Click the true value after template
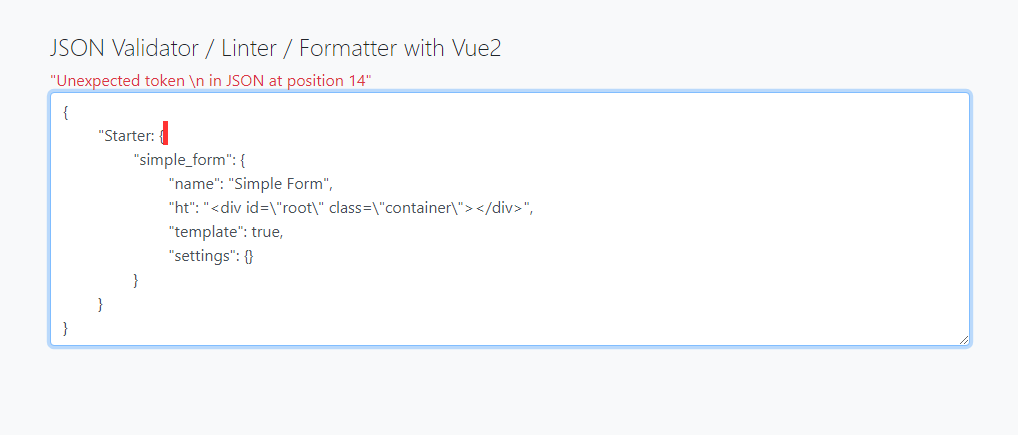The height and width of the screenshot is (435, 1018). pyautogui.click(x=267, y=232)
